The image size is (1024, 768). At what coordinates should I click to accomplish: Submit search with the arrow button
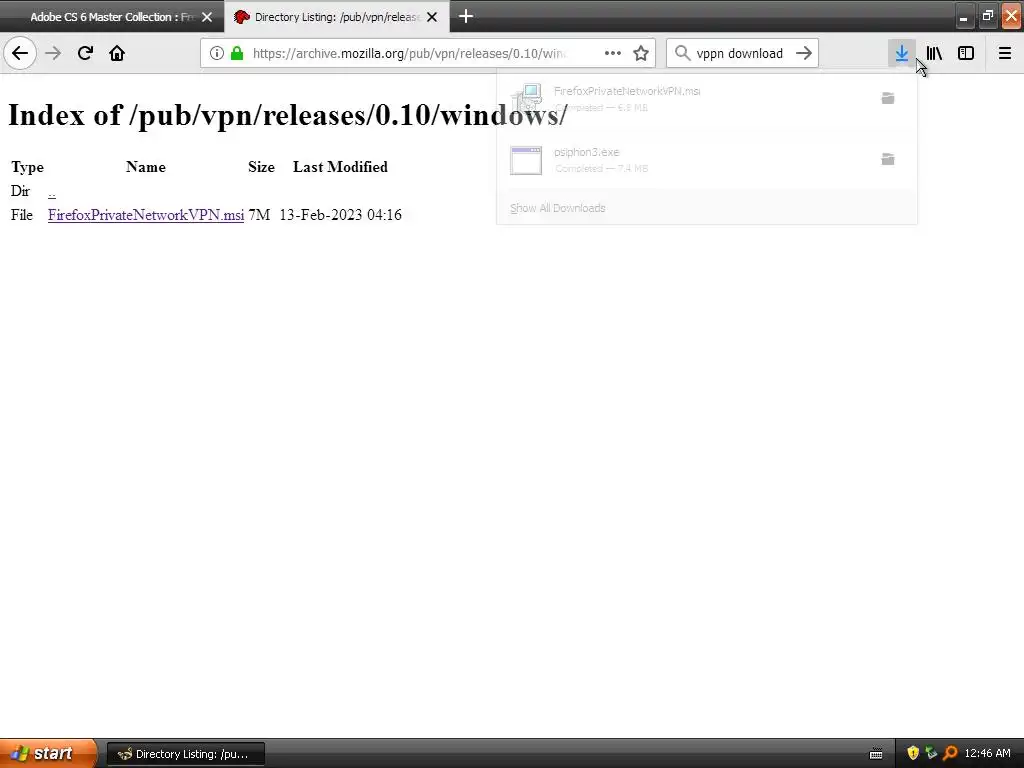pyautogui.click(x=804, y=53)
